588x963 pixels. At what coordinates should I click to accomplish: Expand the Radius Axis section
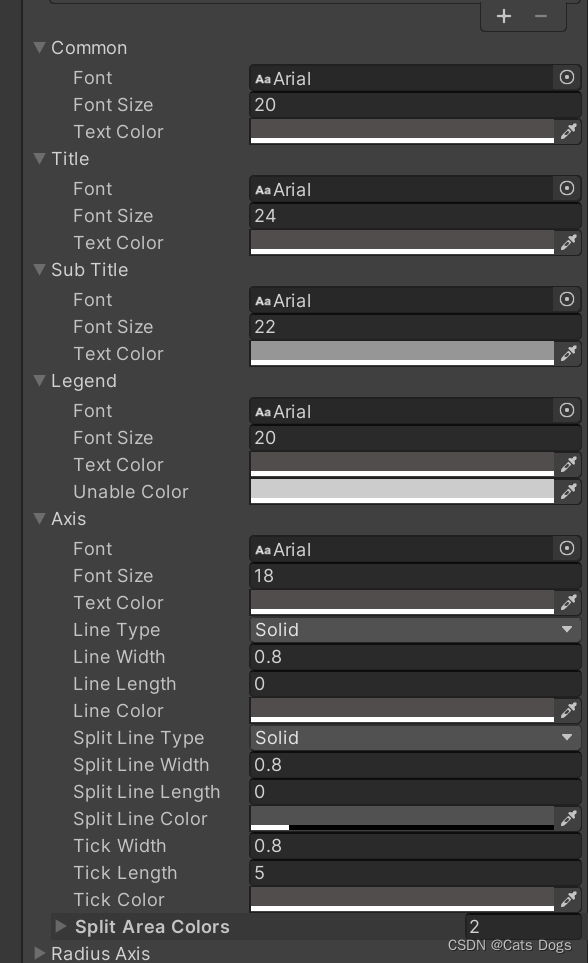click(x=39, y=953)
